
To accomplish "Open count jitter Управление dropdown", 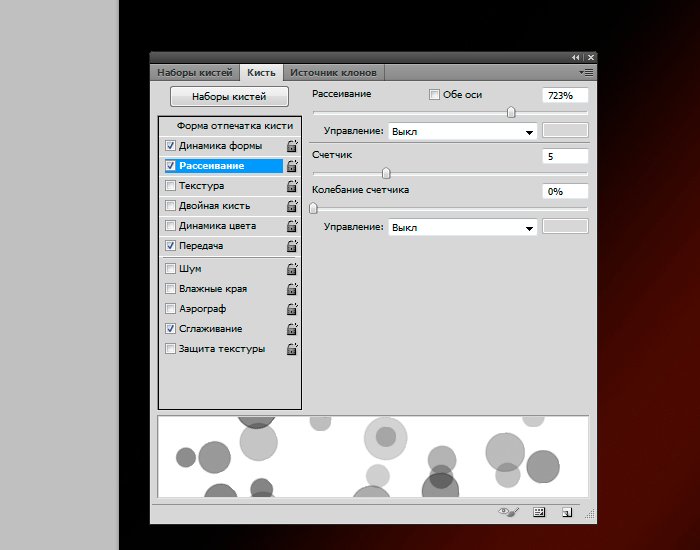I will [462, 228].
